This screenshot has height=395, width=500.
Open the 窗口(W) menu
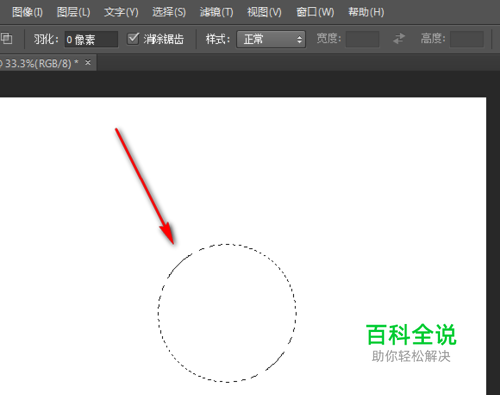[x=315, y=12]
